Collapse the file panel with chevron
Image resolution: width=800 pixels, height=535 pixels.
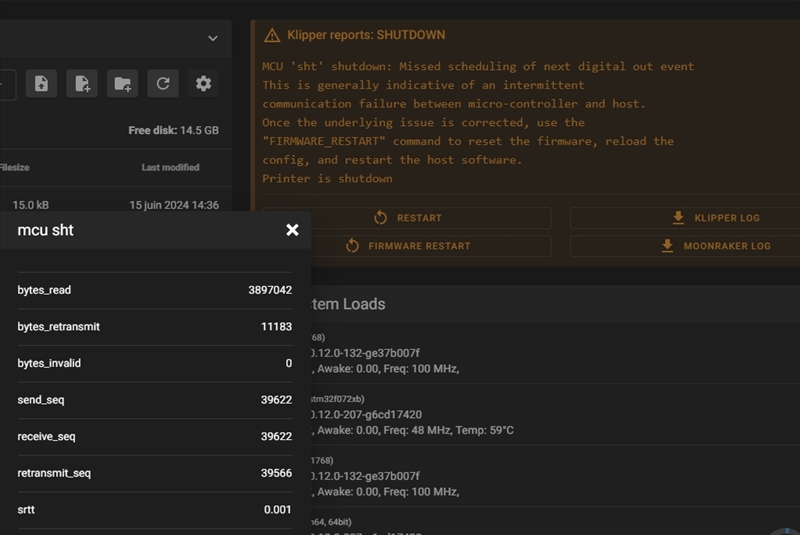pos(212,38)
